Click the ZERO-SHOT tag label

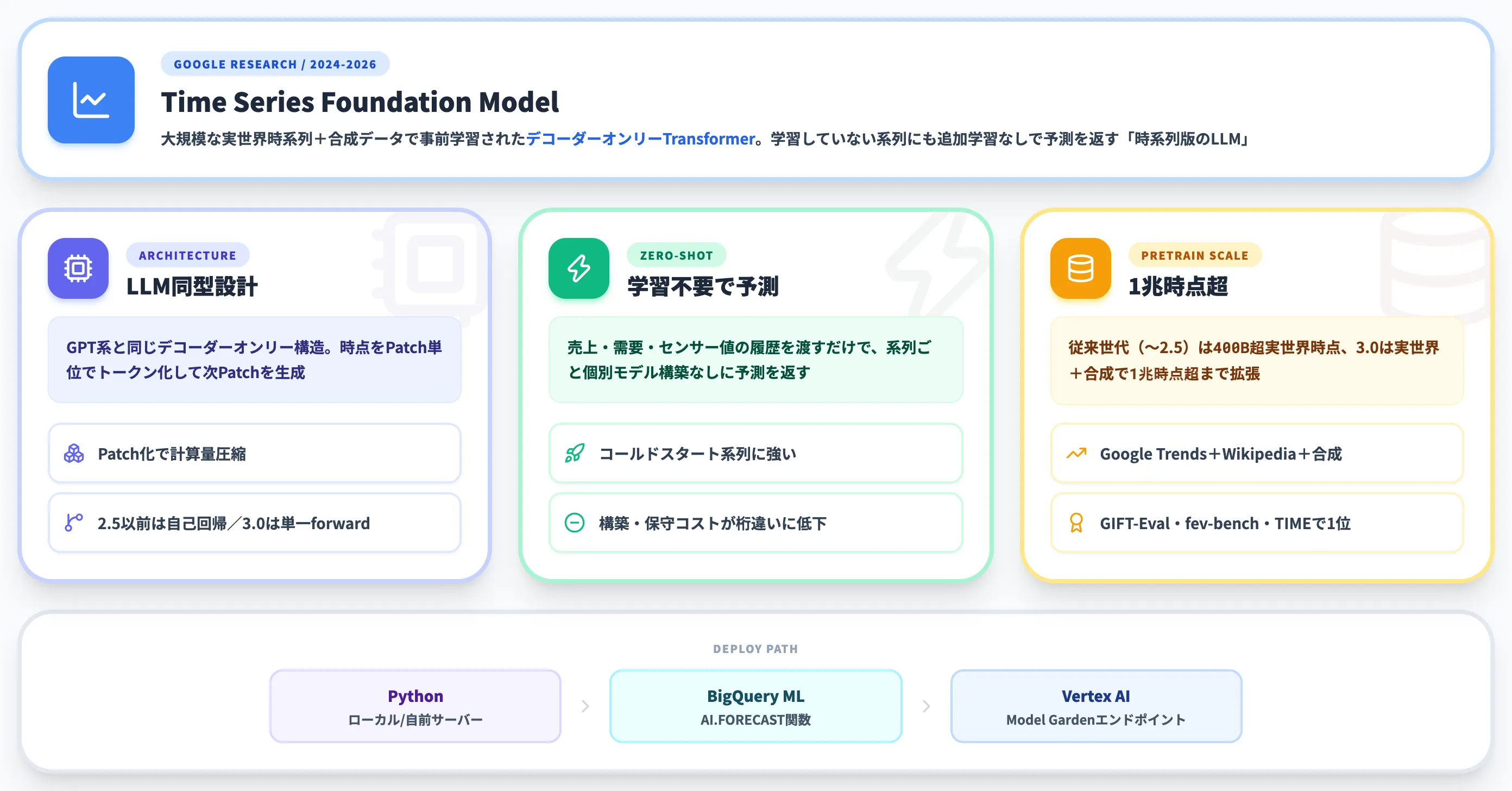[x=676, y=255]
